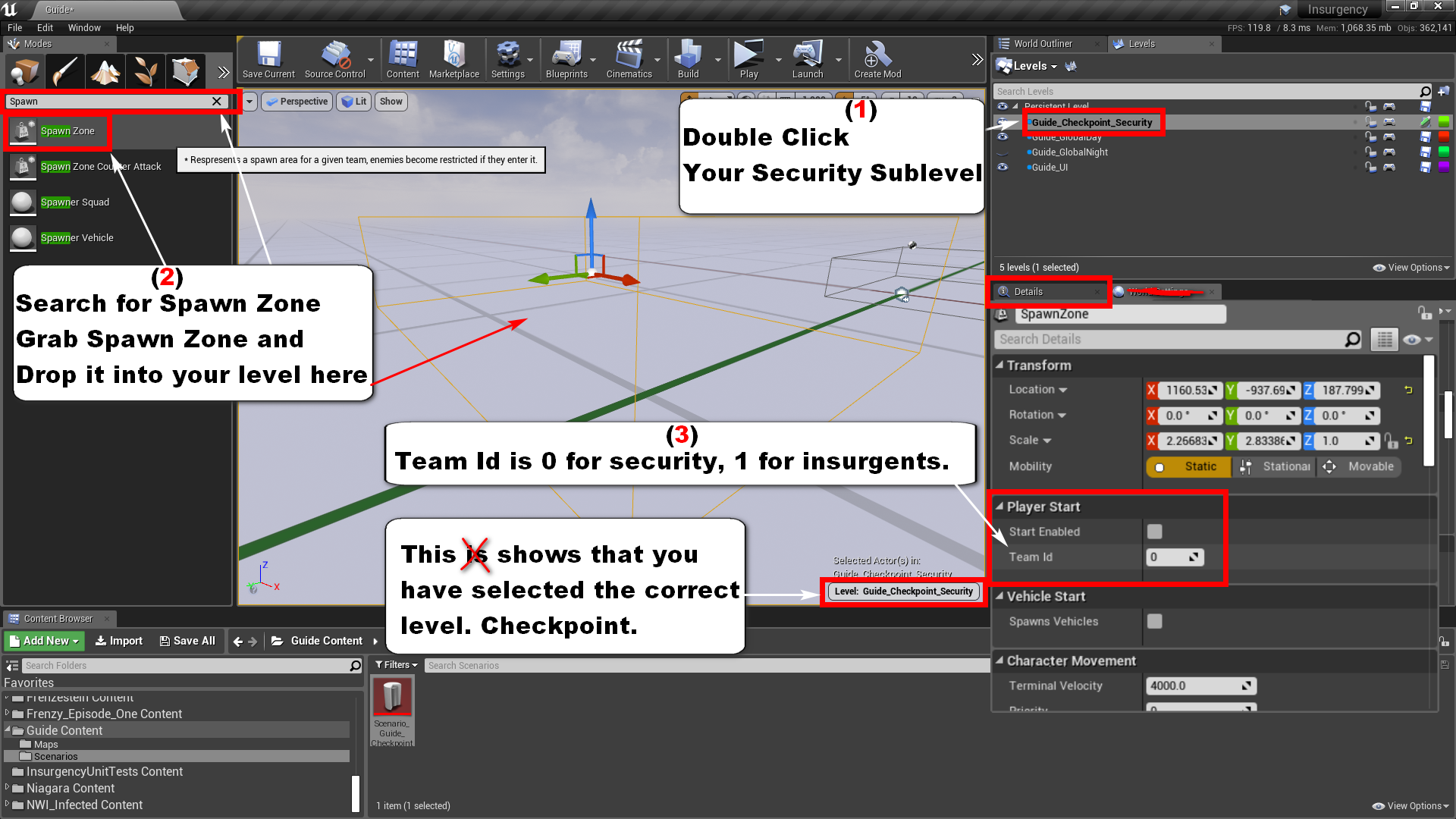Toggle visibility of Guide_GlobalNight level
This screenshot has height=819, width=1456.
[x=1003, y=152]
